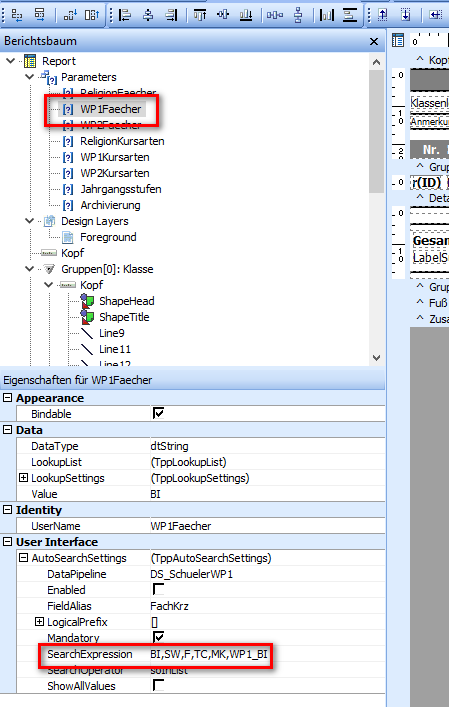Click the Line9 line icon
Screen dimensions: 449x707
[87, 333]
